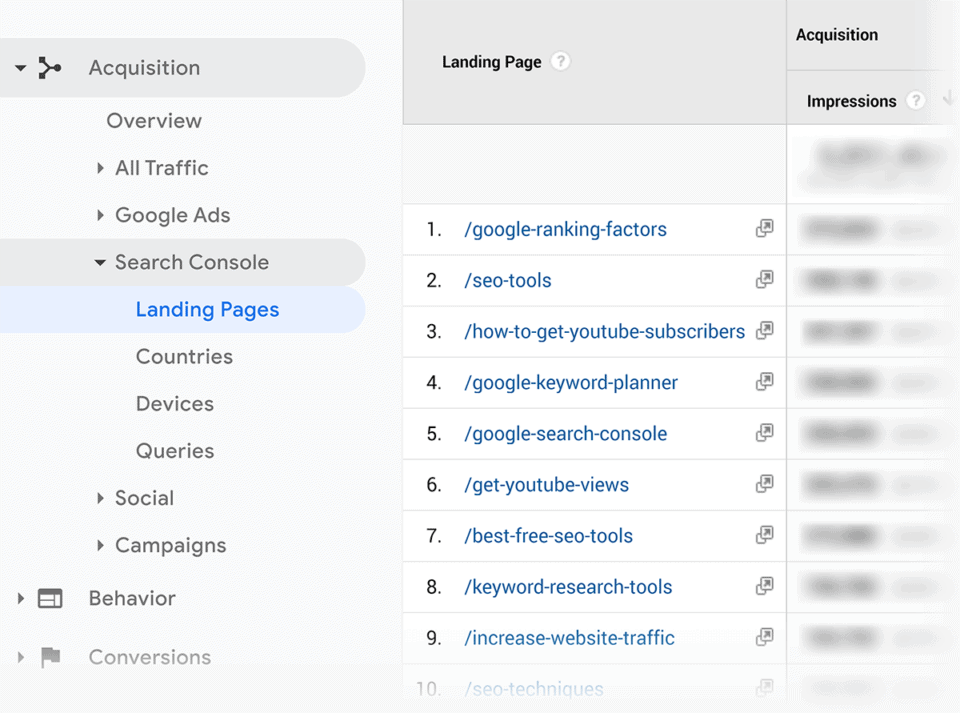Open the Queries report
960x713 pixels.
tap(175, 451)
